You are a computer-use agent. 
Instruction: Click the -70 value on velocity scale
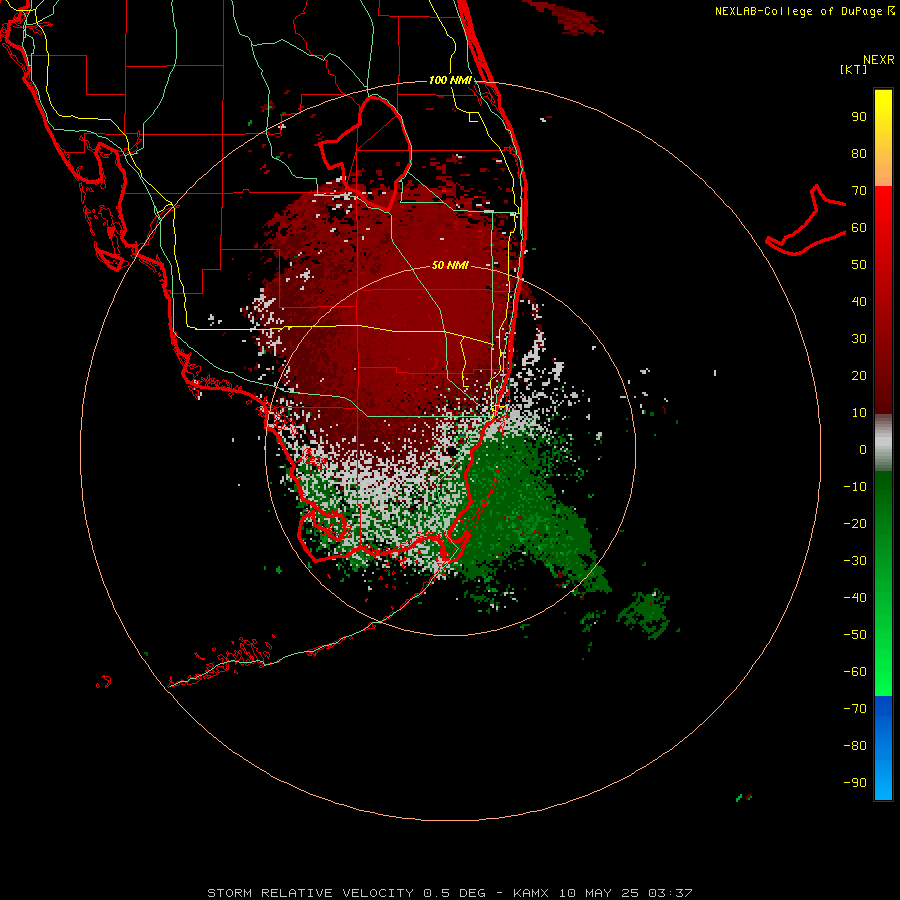click(x=855, y=708)
